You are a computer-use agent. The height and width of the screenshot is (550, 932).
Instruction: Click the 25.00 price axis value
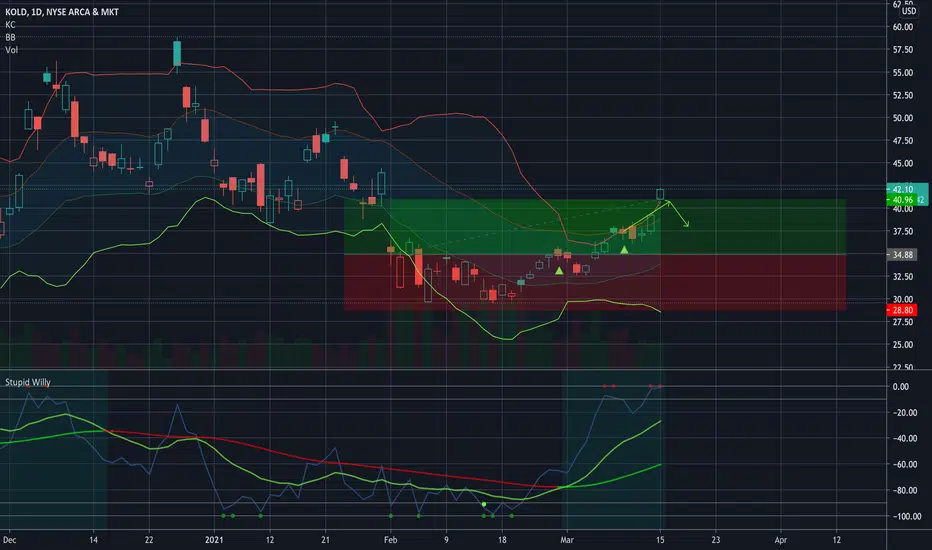click(902, 345)
